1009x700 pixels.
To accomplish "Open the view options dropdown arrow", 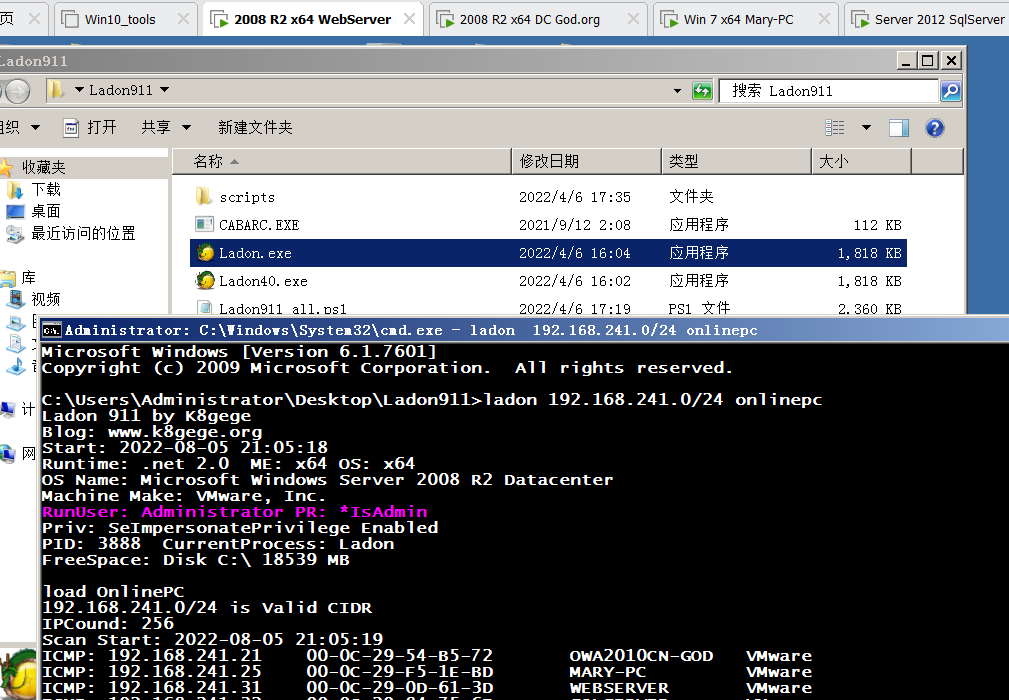I will click(866, 128).
